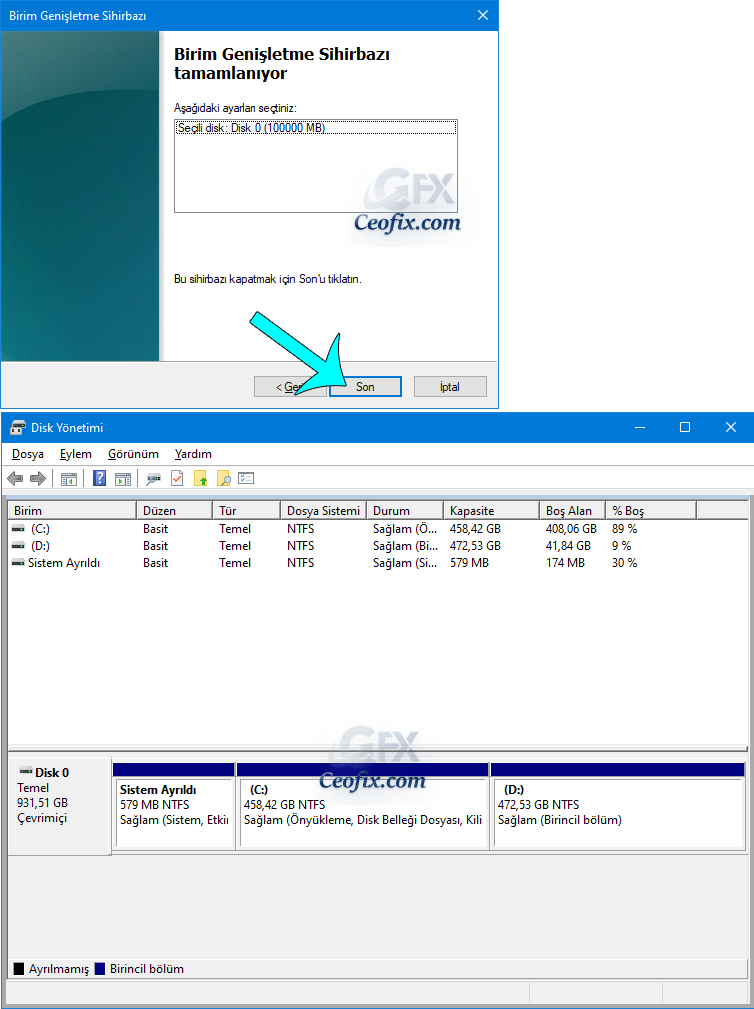Open the Dosya menu
The width and height of the screenshot is (754, 1009).
coord(28,454)
